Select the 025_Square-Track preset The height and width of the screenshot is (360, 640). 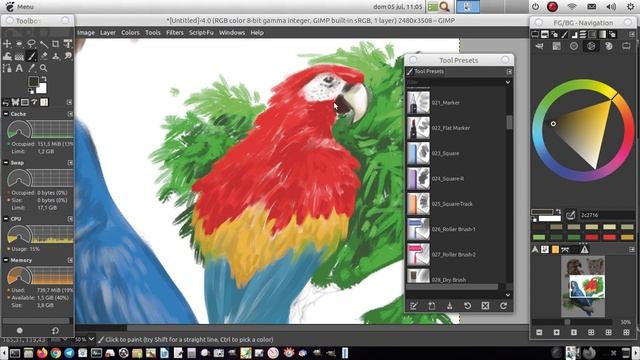pyautogui.click(x=456, y=204)
